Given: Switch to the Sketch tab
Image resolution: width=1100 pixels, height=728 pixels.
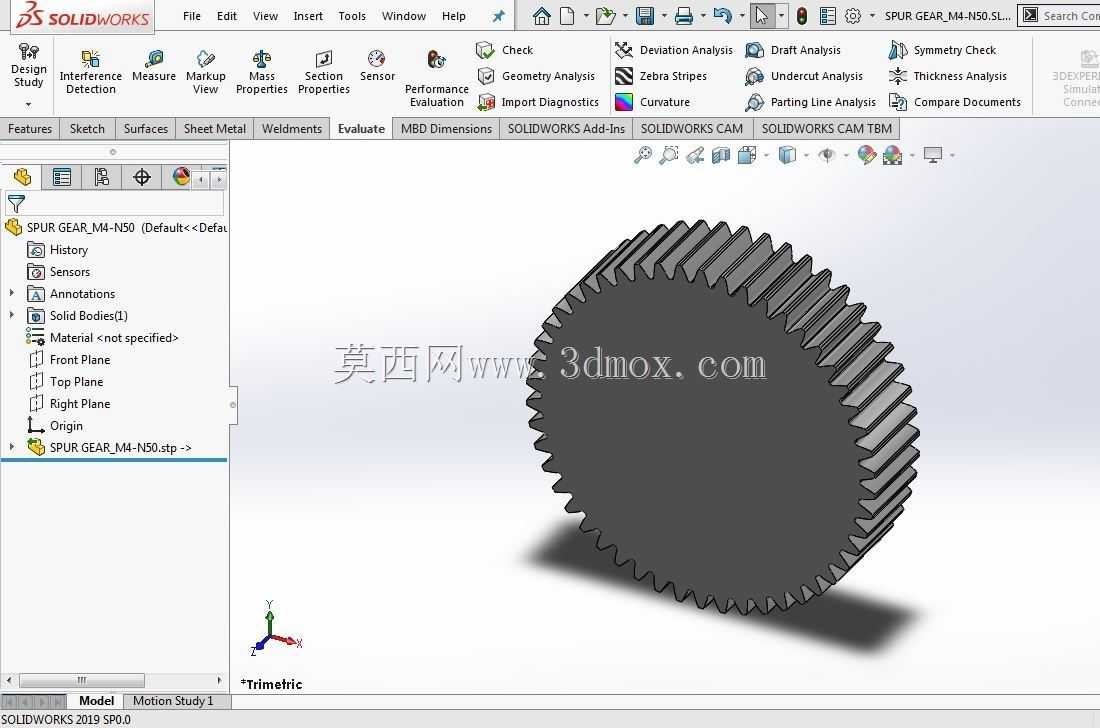Looking at the screenshot, I should 87,128.
